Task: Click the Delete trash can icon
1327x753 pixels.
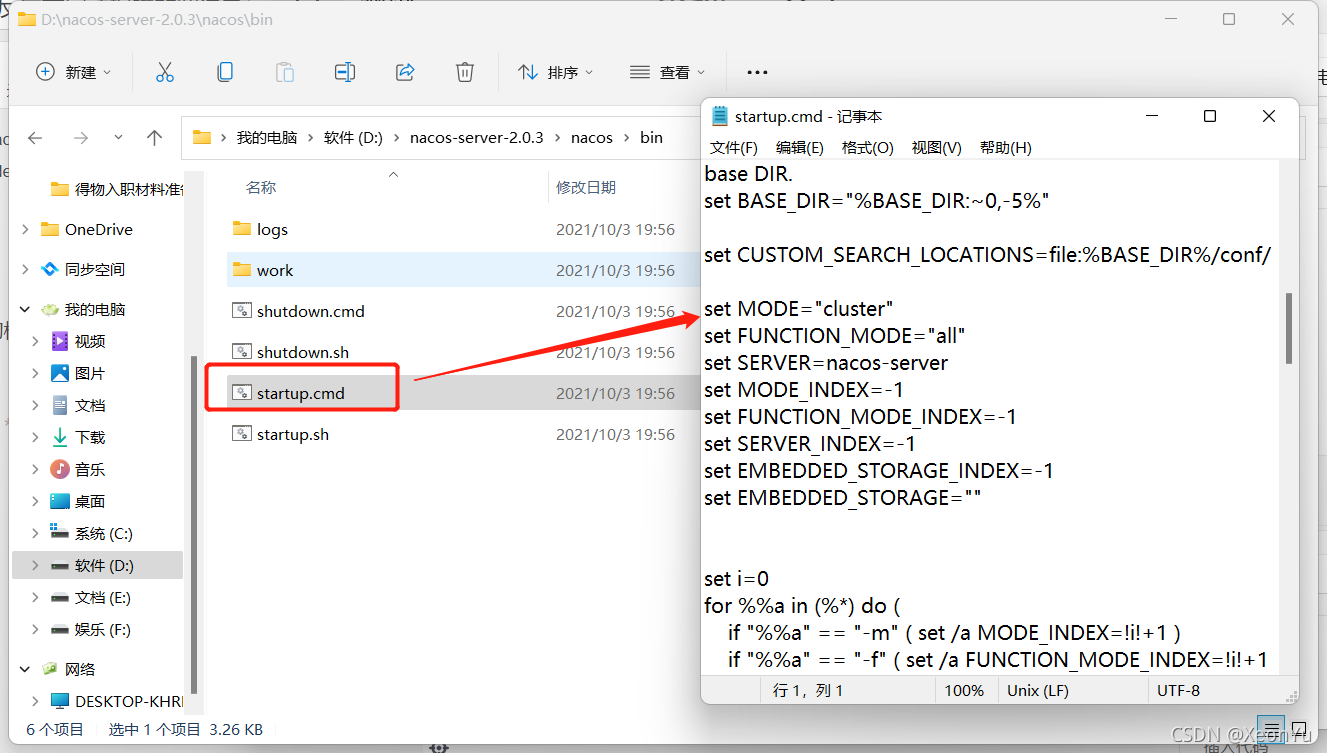Action: 465,72
